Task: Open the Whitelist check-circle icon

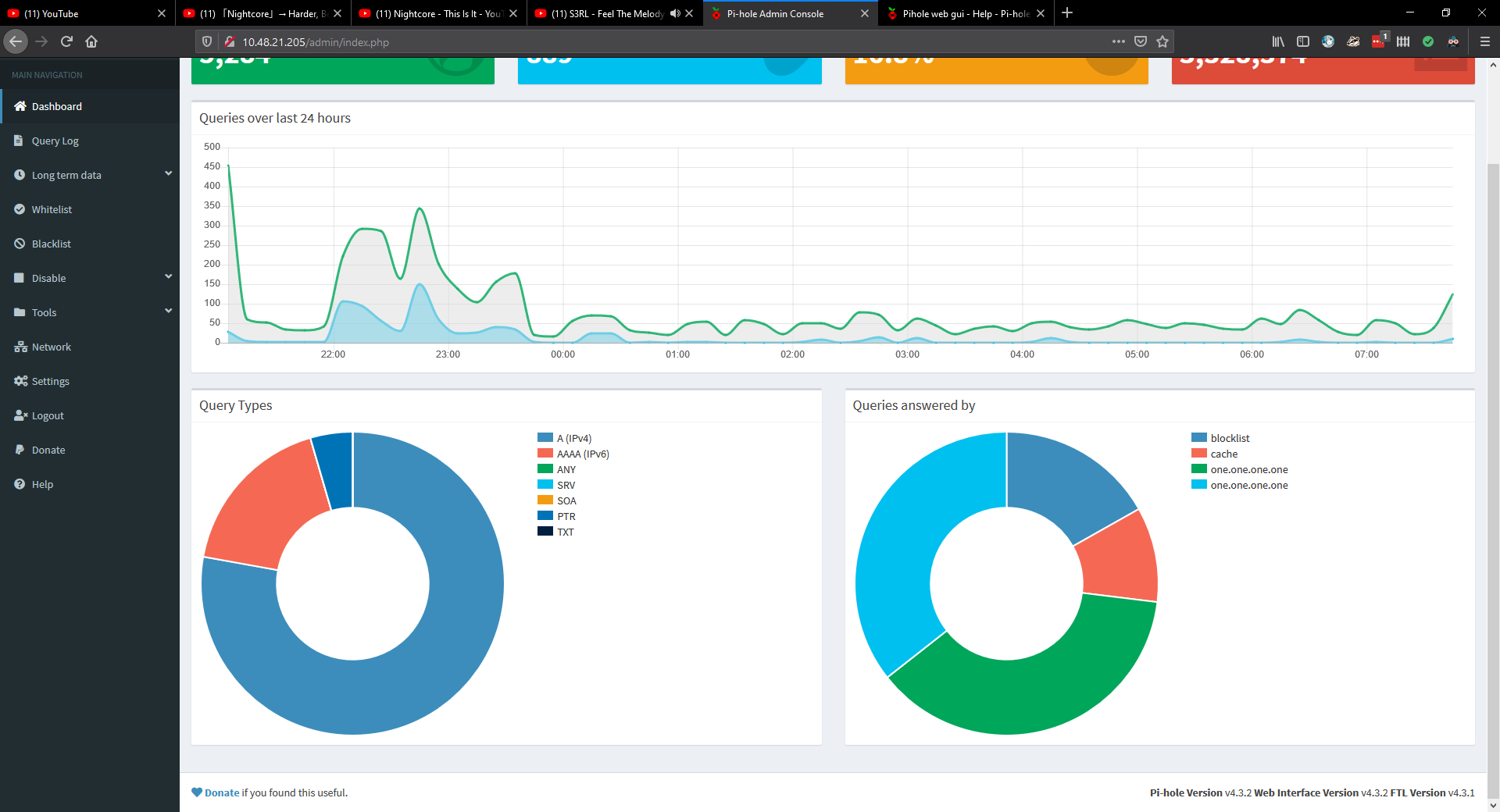Action: 20,209
